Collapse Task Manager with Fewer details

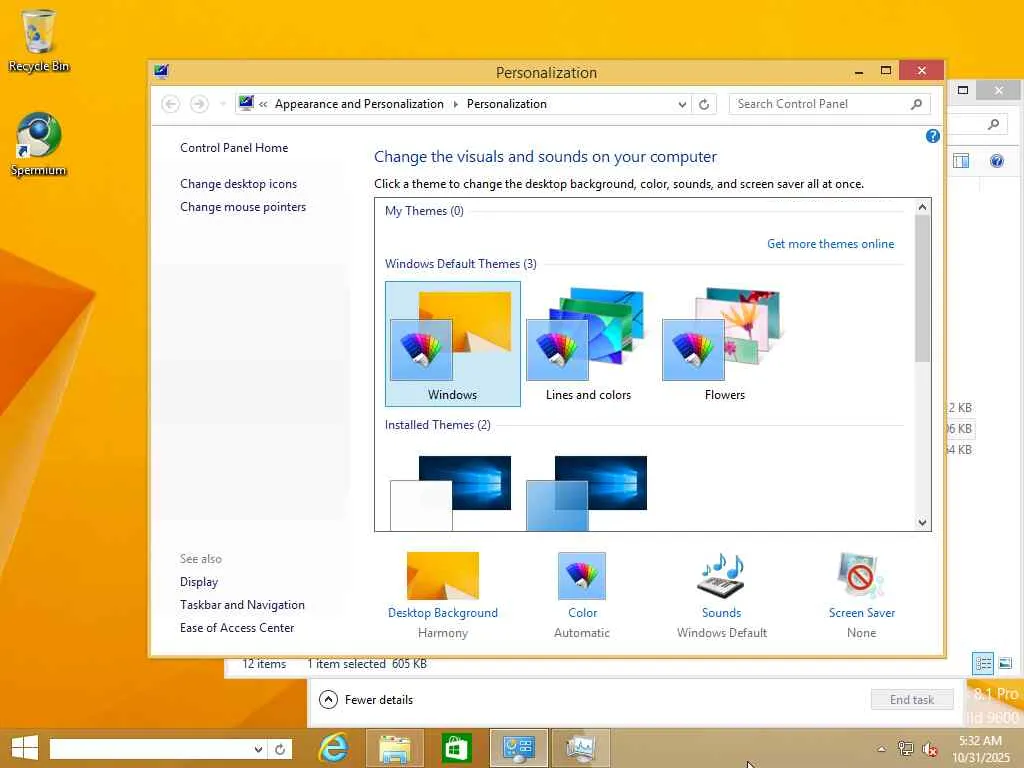366,699
